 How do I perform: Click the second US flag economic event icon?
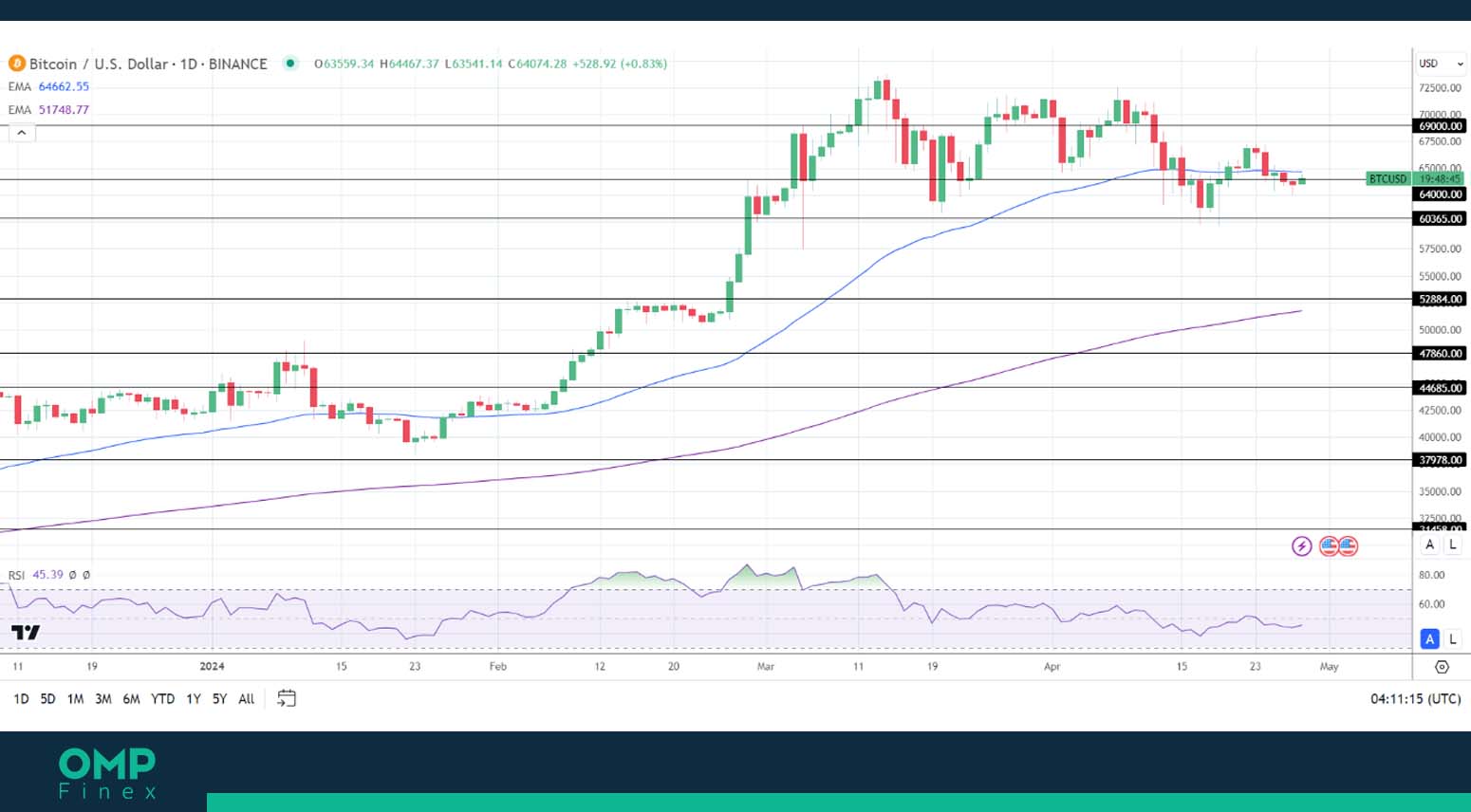[x=1348, y=546]
